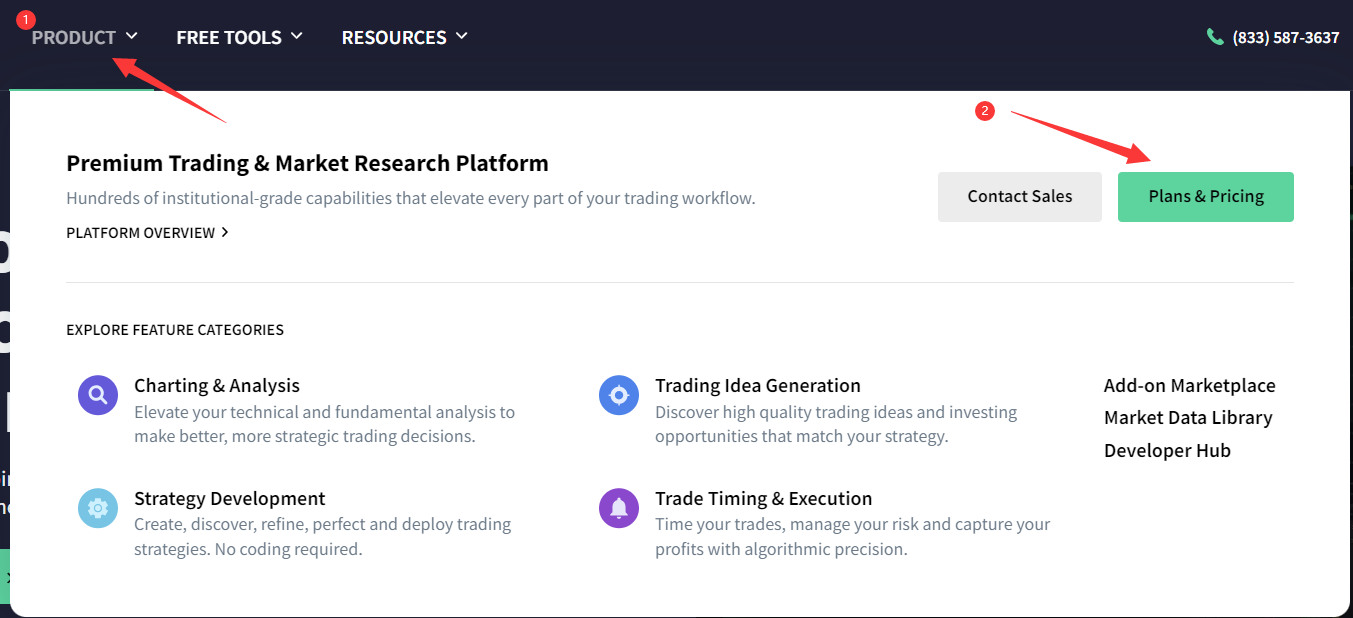Go to the Market Data Library link
This screenshot has height=618, width=1353.
pos(1187,417)
